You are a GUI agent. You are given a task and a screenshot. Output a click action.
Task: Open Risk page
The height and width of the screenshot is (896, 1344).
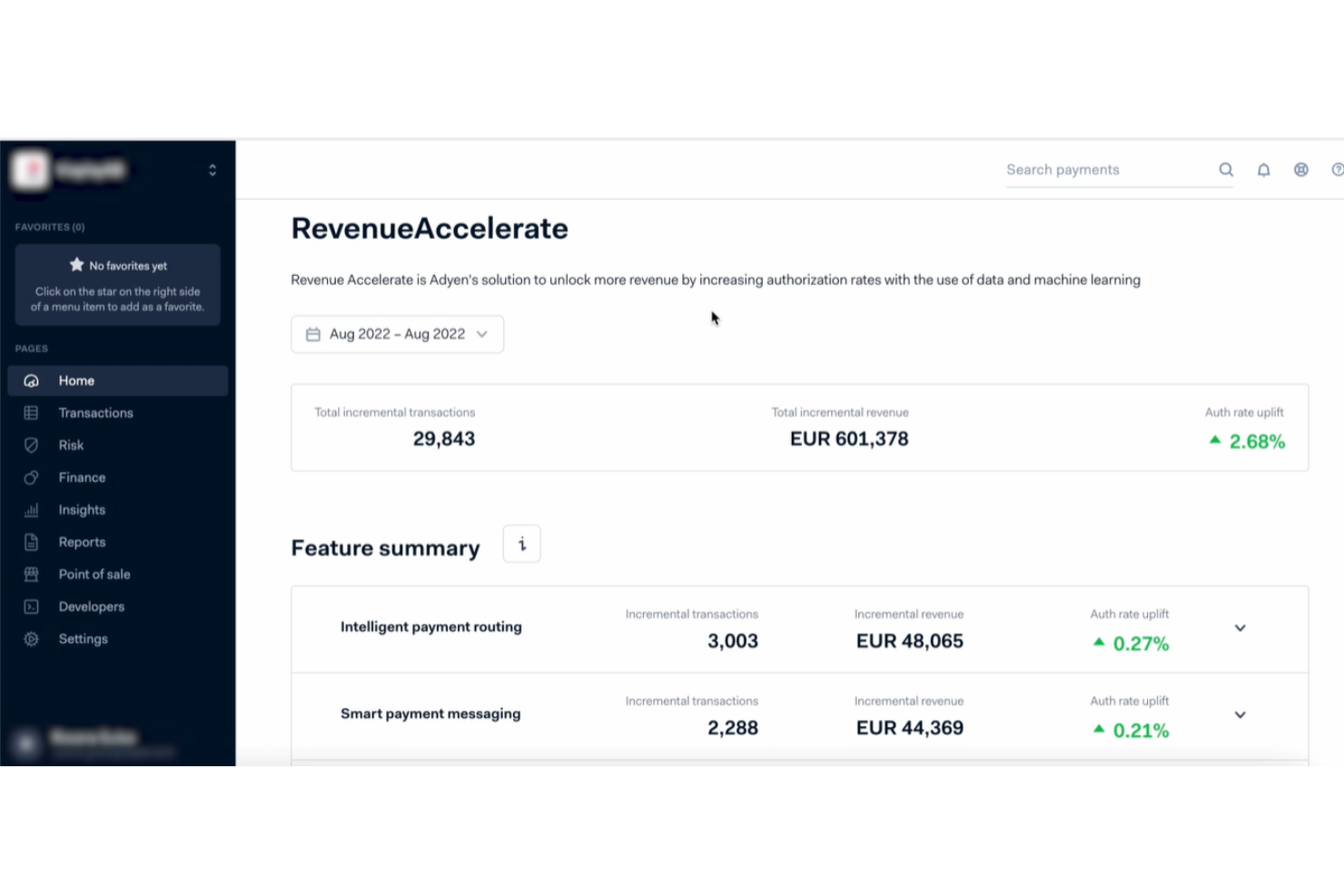coord(118,445)
